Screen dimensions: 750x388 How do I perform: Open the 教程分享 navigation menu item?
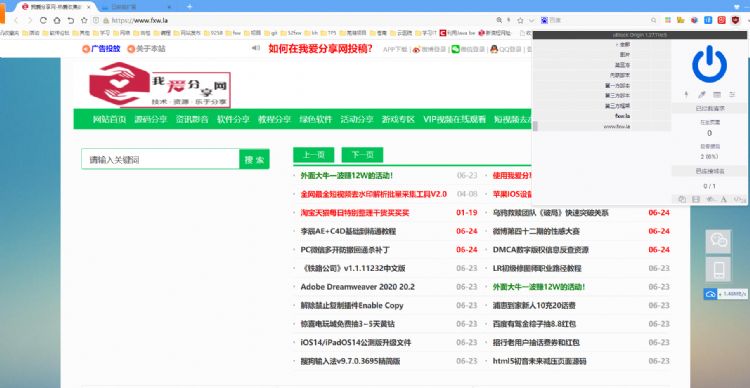275,120
